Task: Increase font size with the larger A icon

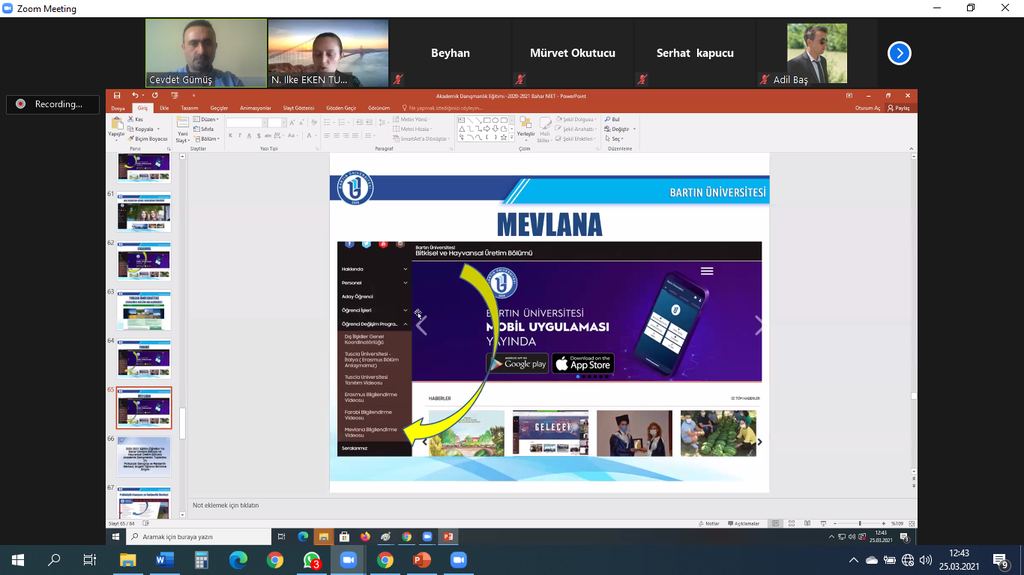Action: pos(292,122)
